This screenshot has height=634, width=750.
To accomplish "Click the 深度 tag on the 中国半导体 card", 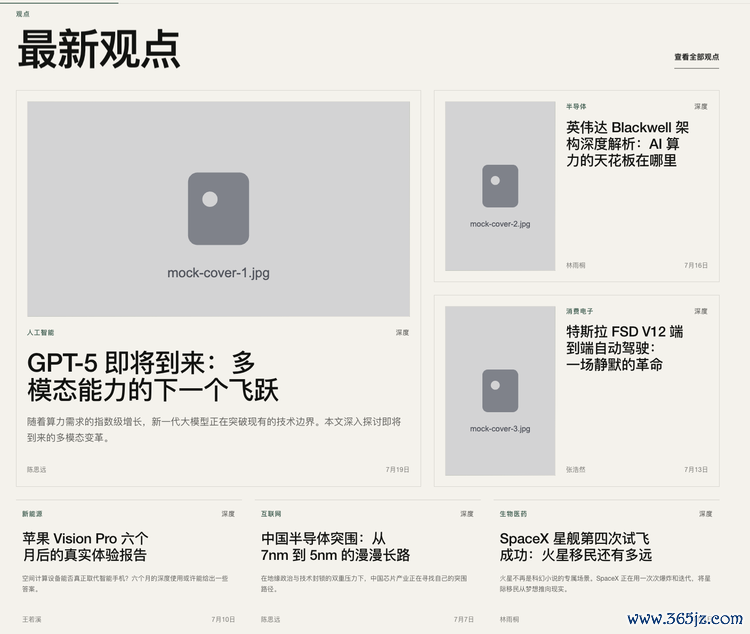I will 467,514.
